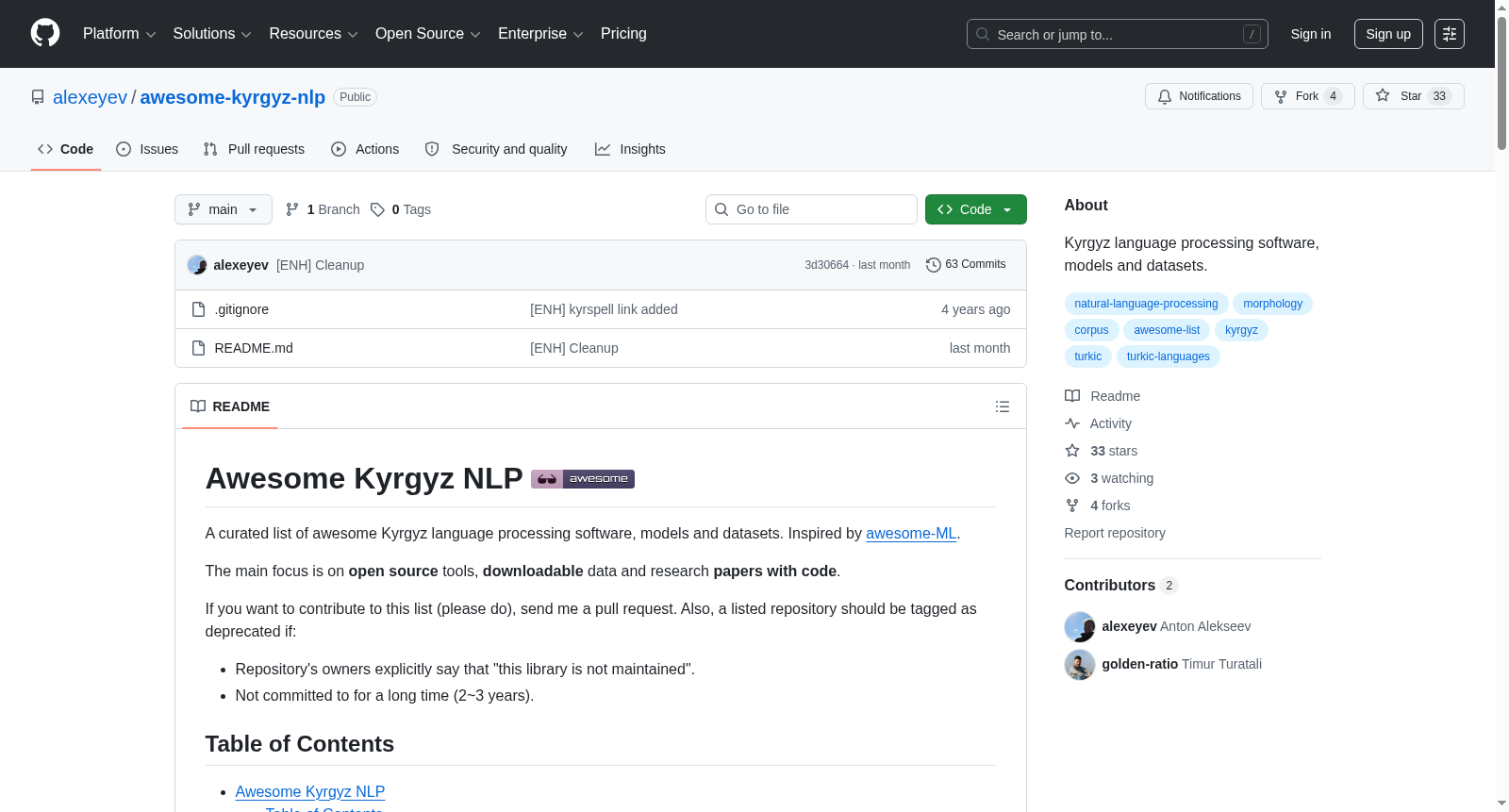Star this repository
Image resolution: width=1509 pixels, height=812 pixels.
1413,96
